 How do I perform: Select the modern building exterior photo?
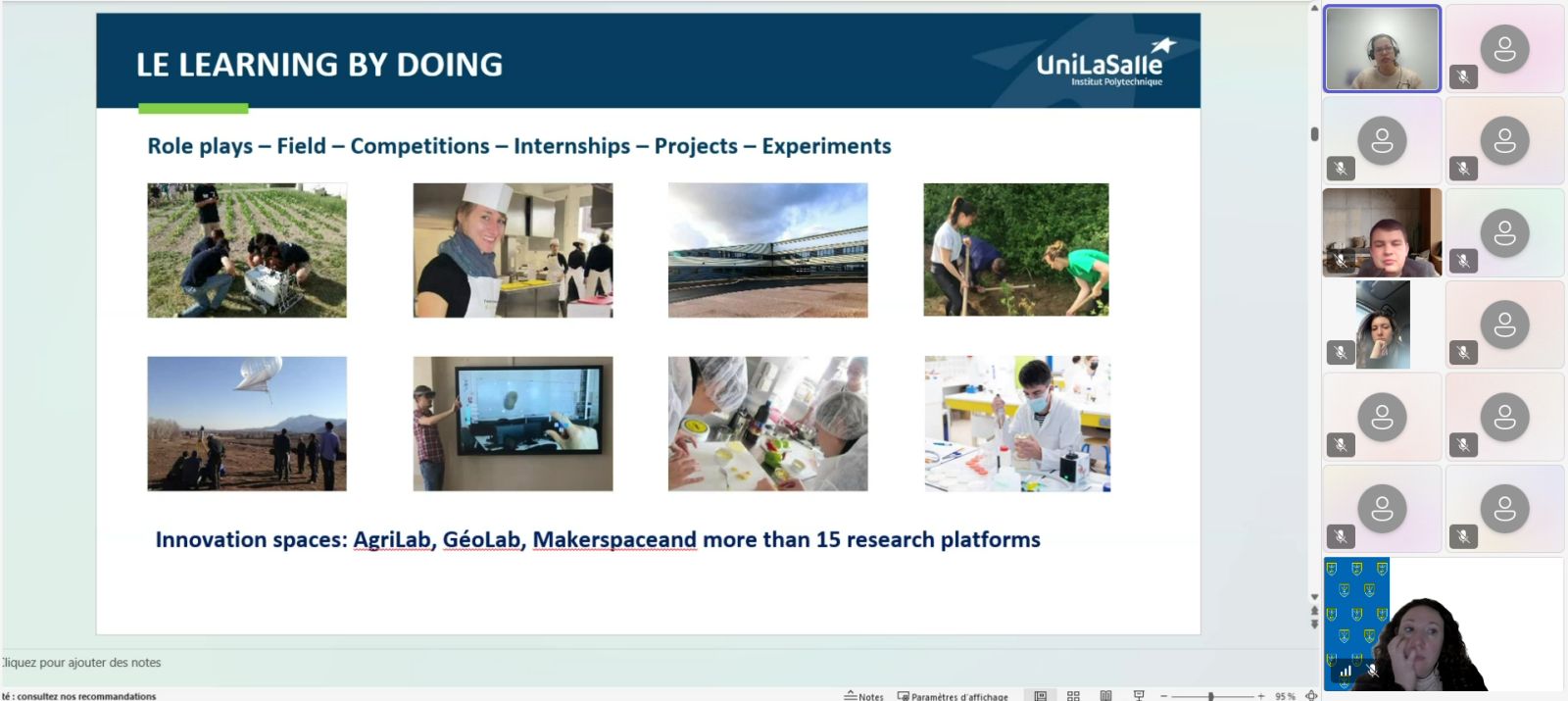pos(767,250)
